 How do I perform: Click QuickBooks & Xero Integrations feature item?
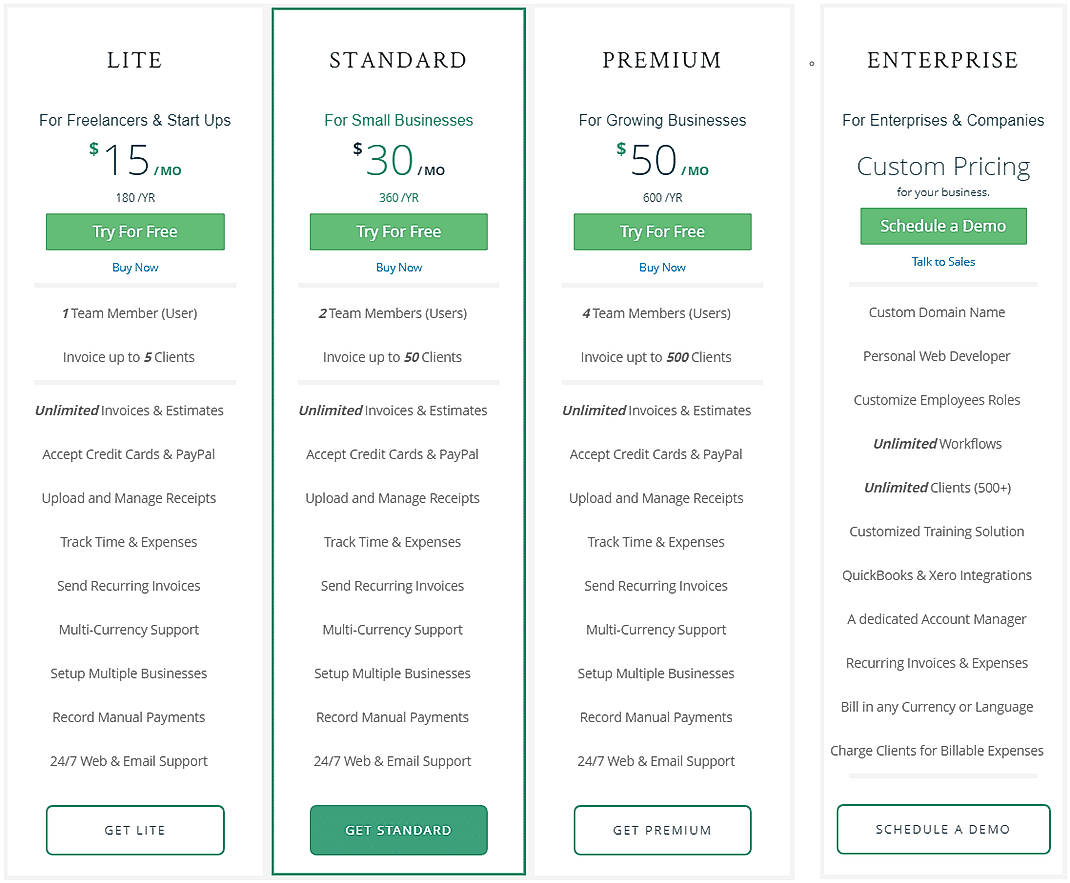click(x=937, y=575)
